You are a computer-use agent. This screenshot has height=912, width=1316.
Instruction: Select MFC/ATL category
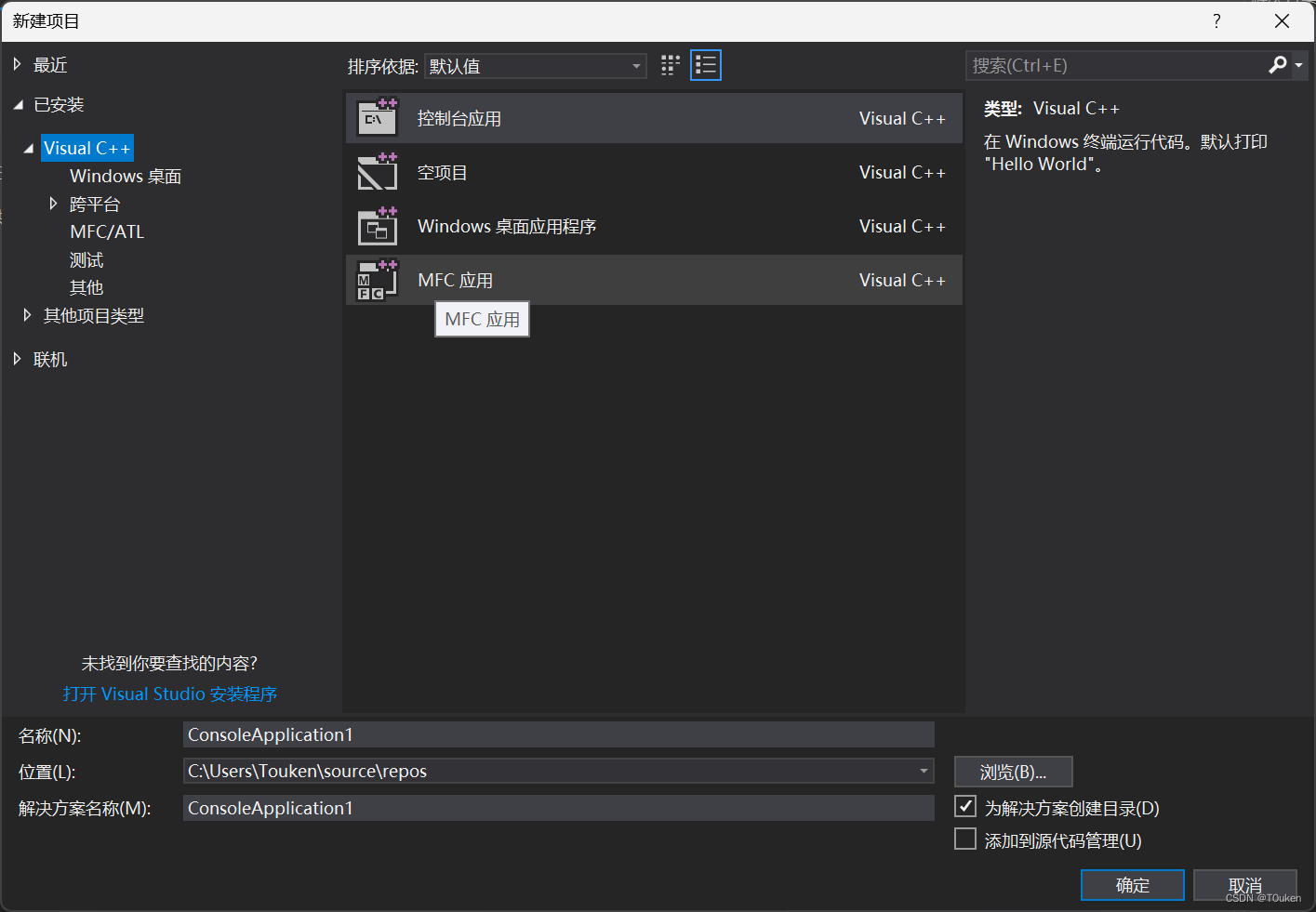click(x=107, y=231)
